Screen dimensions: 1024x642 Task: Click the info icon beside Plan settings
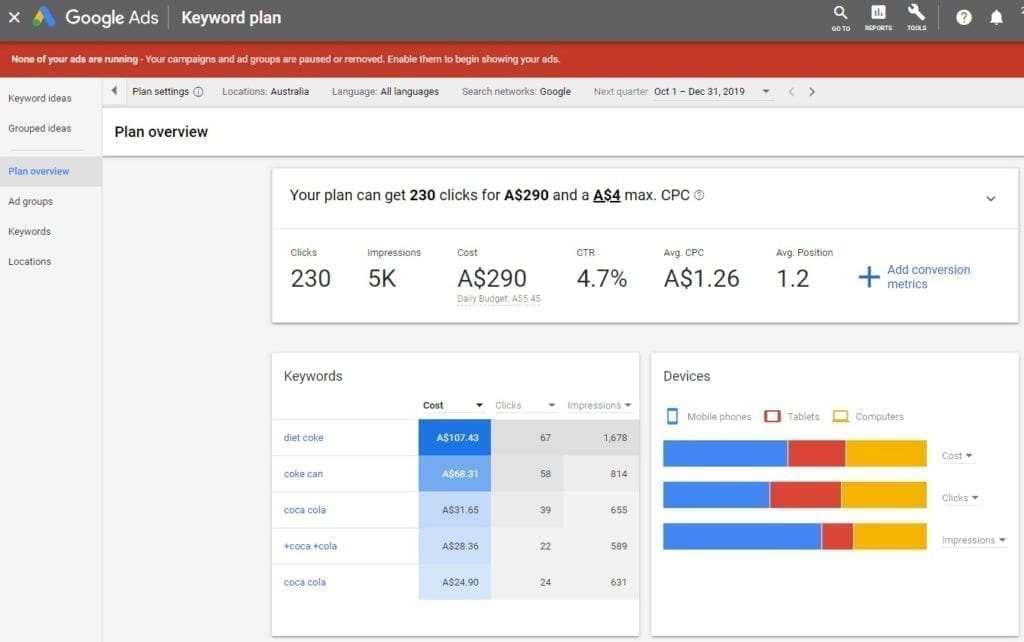[198, 92]
